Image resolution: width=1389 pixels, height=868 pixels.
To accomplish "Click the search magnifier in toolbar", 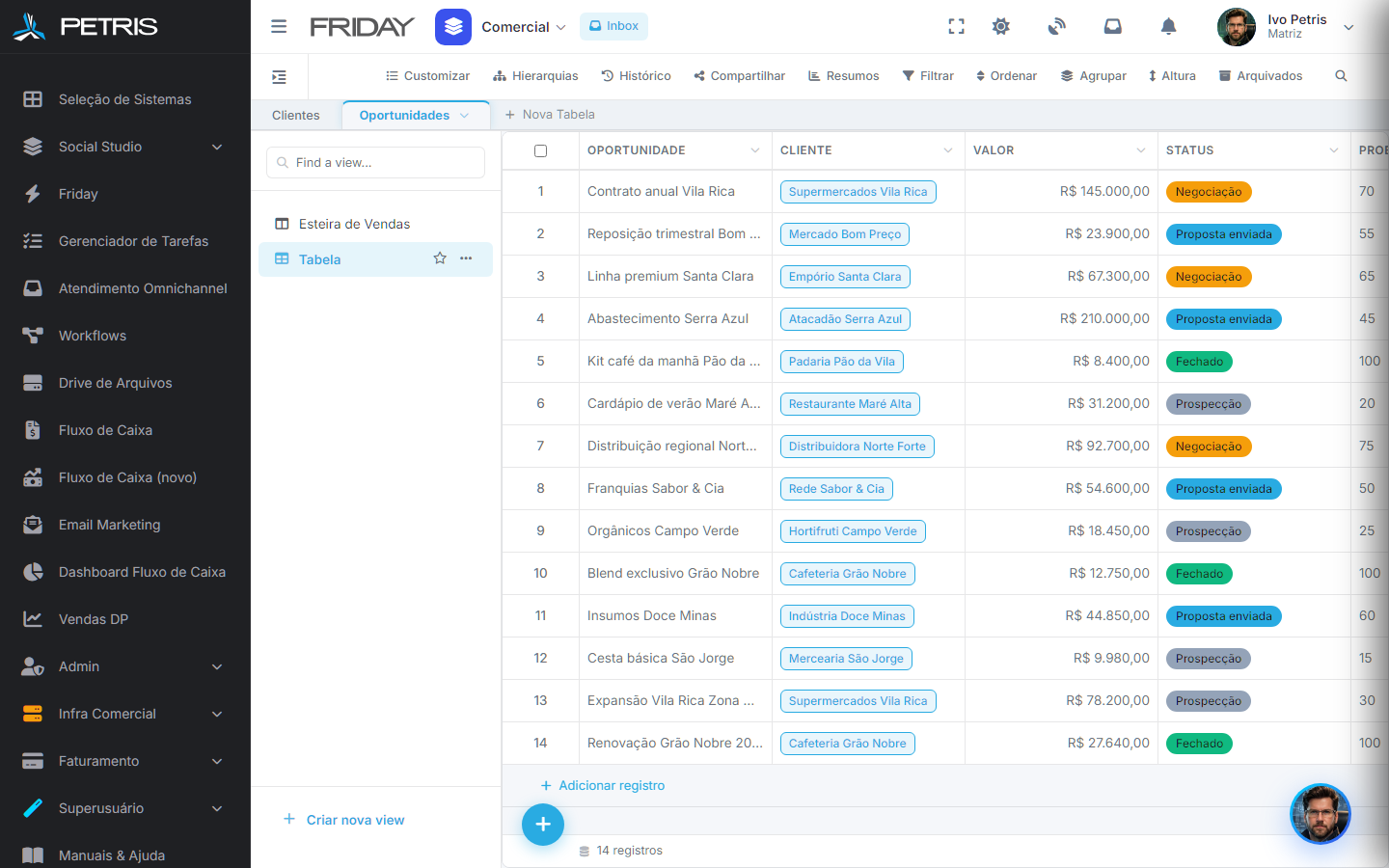I will click(x=1341, y=76).
